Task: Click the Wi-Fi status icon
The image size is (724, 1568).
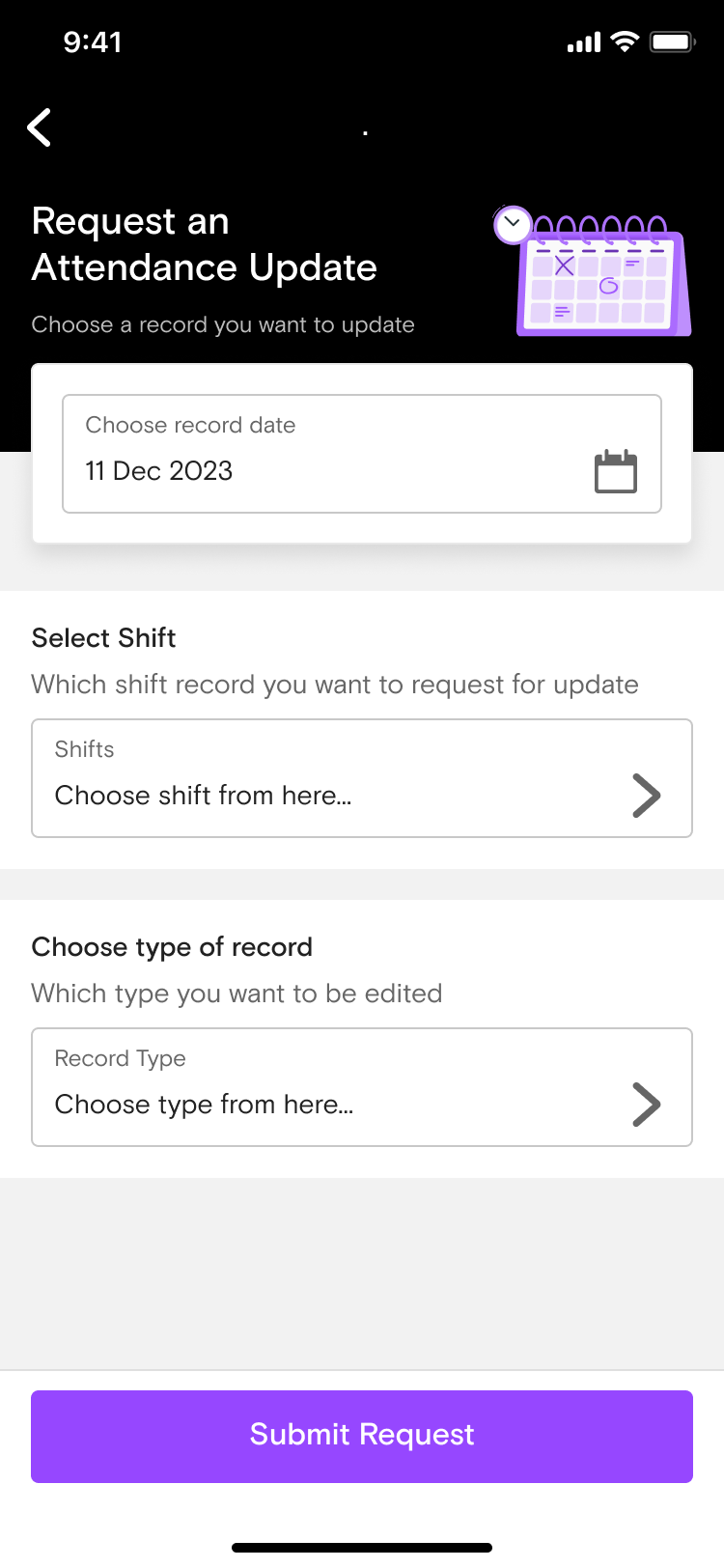Action: click(x=626, y=42)
